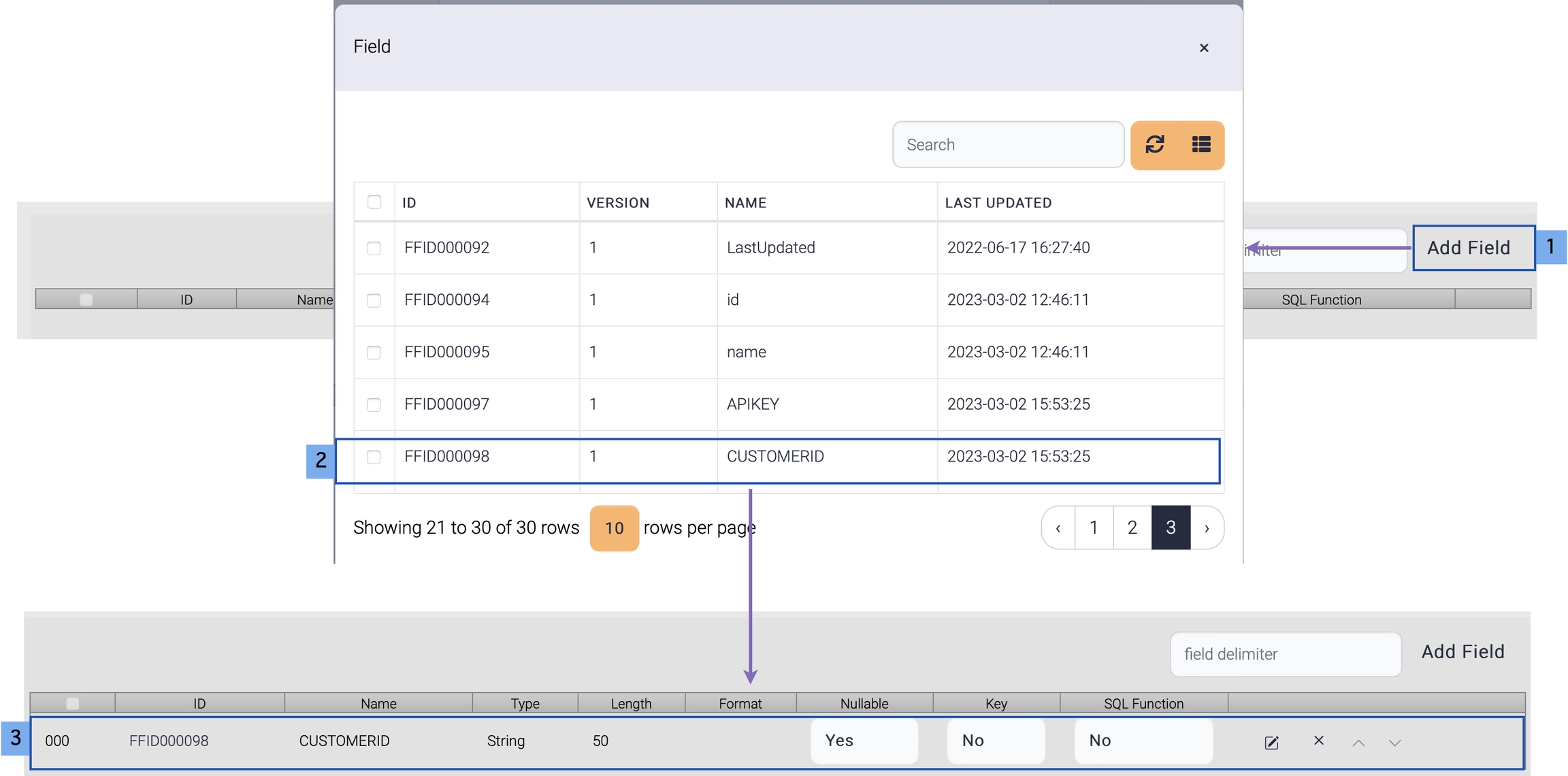Go to page 1

1094,528
